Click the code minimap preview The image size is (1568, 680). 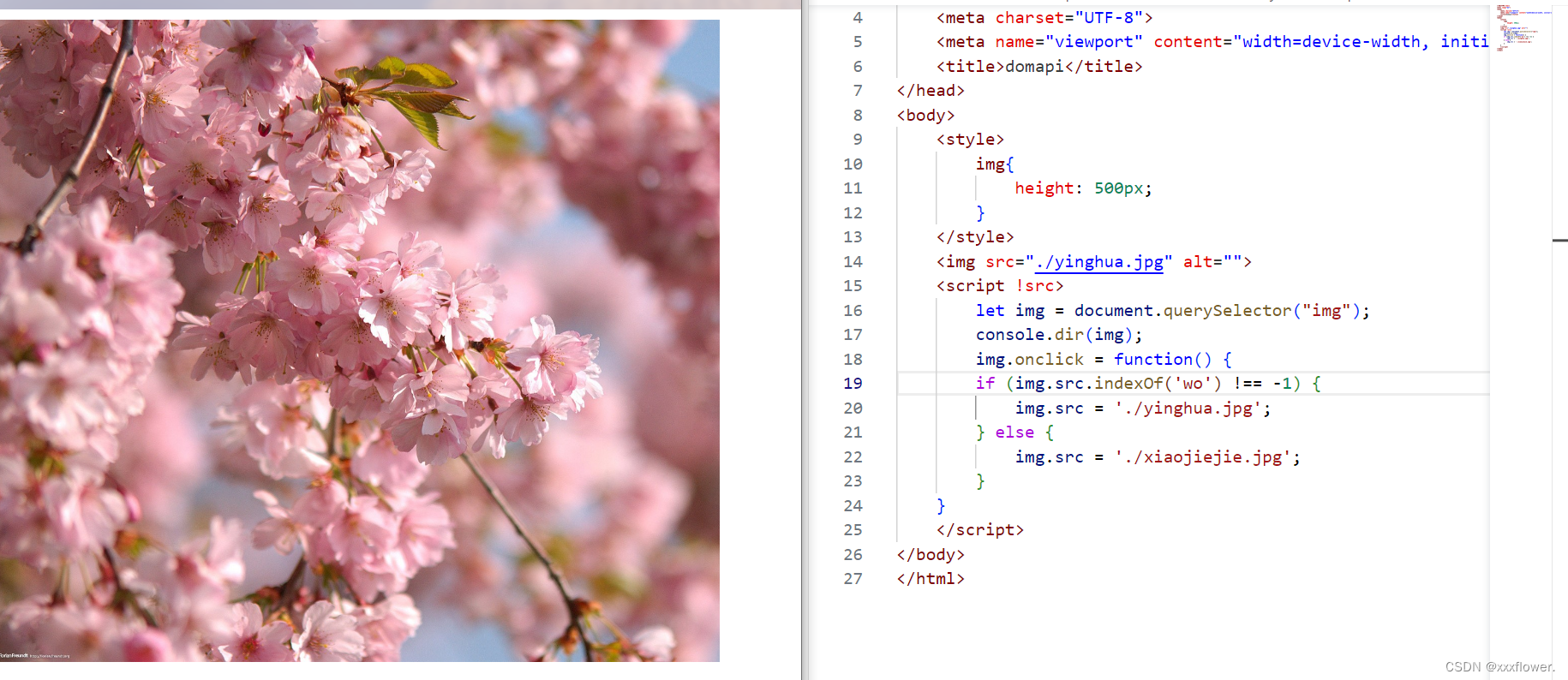coord(1523,27)
